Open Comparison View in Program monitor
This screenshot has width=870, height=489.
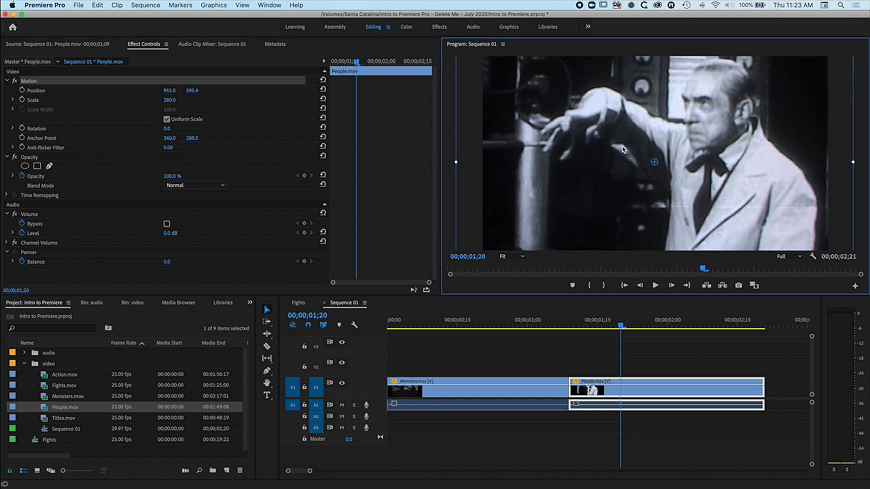click(754, 285)
